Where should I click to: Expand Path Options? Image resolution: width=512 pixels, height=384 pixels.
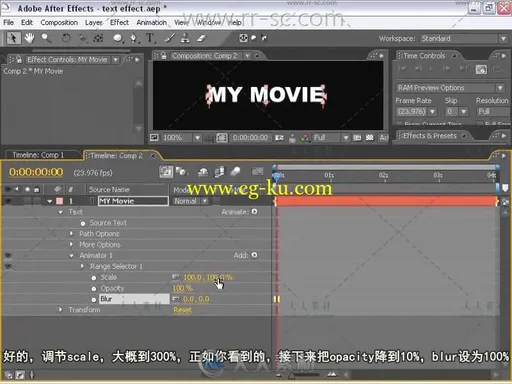pyautogui.click(x=71, y=234)
